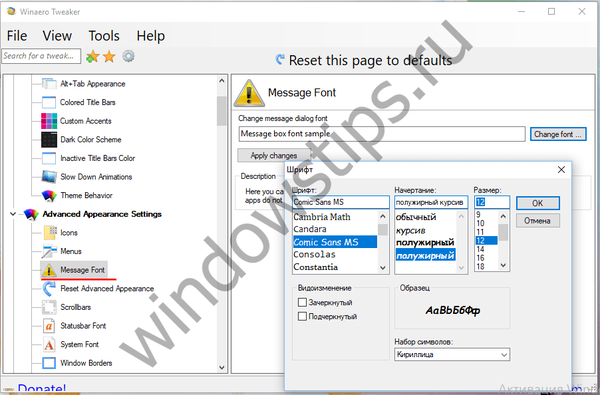The height and width of the screenshot is (395, 600).
Task: Click the Search for a tweak field
Action: coord(41,56)
